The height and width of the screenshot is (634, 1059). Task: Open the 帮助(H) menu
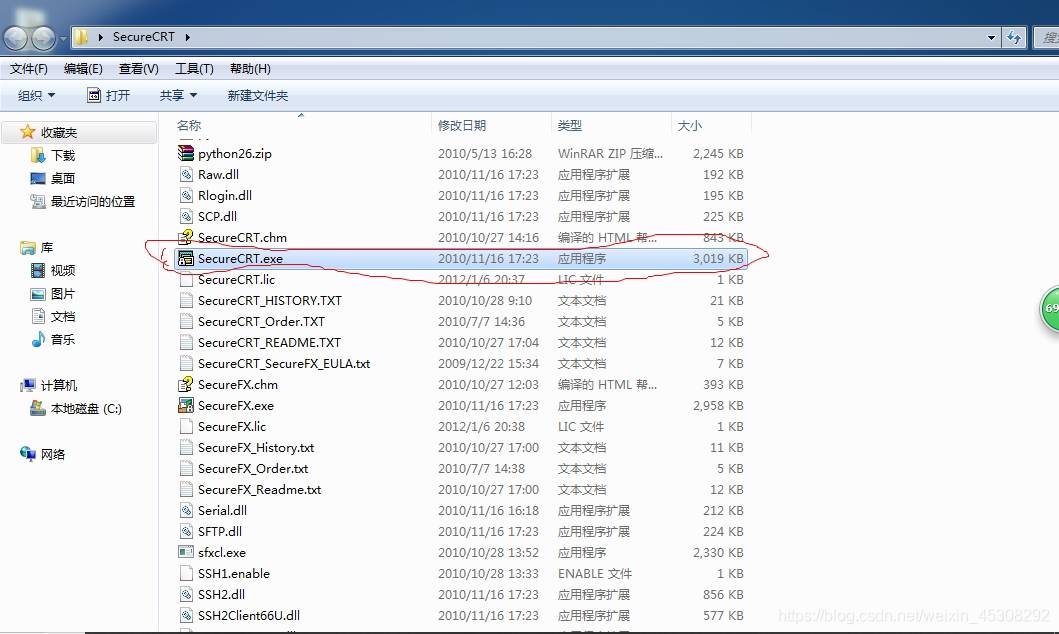tap(250, 69)
